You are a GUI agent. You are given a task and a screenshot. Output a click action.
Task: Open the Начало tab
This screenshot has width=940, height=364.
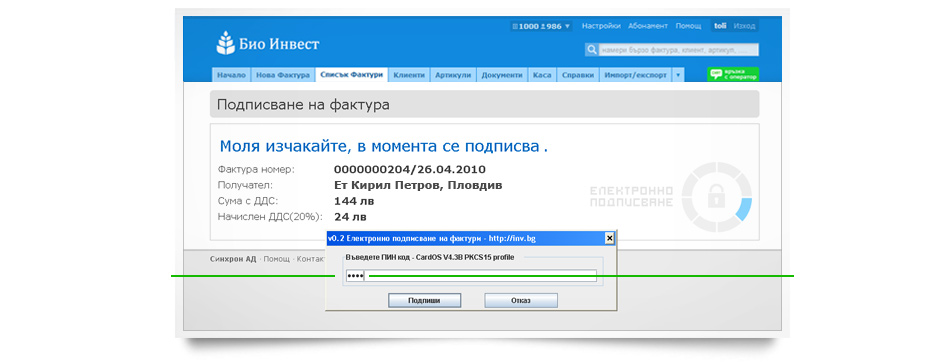pyautogui.click(x=231, y=75)
